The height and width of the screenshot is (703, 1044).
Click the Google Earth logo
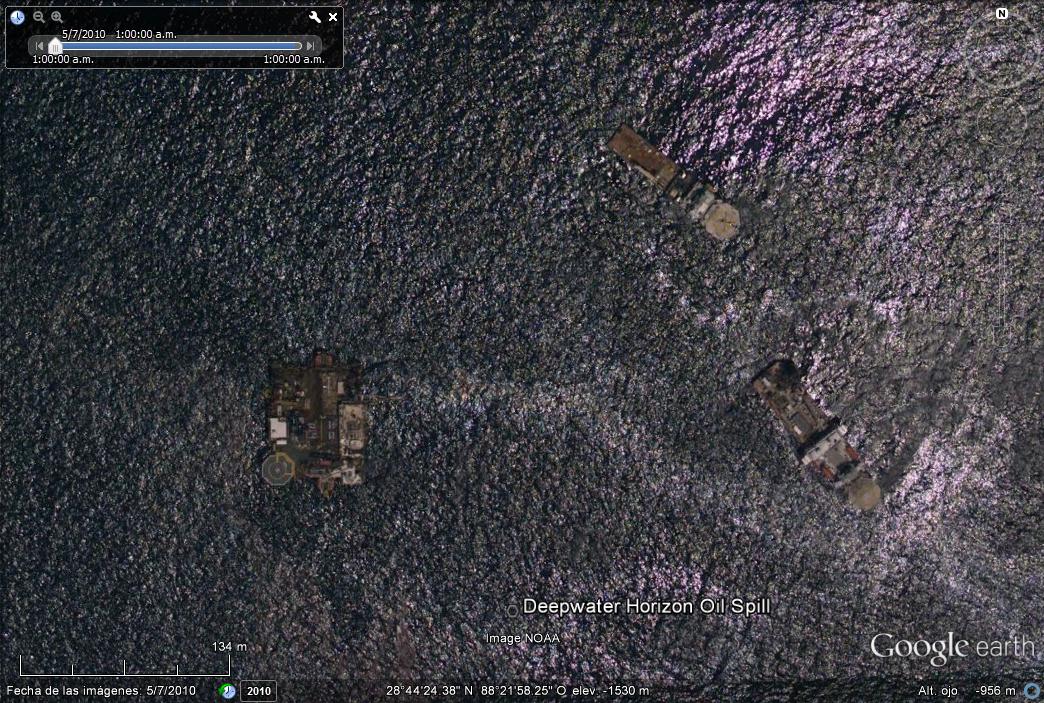951,648
